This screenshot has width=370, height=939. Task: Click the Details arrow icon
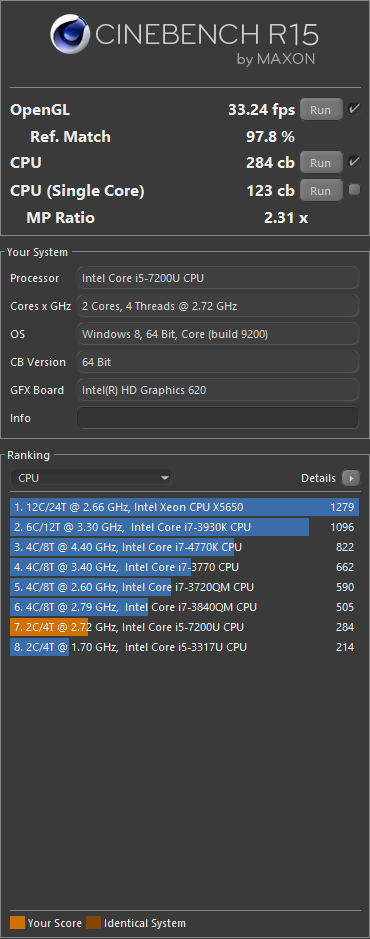[x=351, y=478]
